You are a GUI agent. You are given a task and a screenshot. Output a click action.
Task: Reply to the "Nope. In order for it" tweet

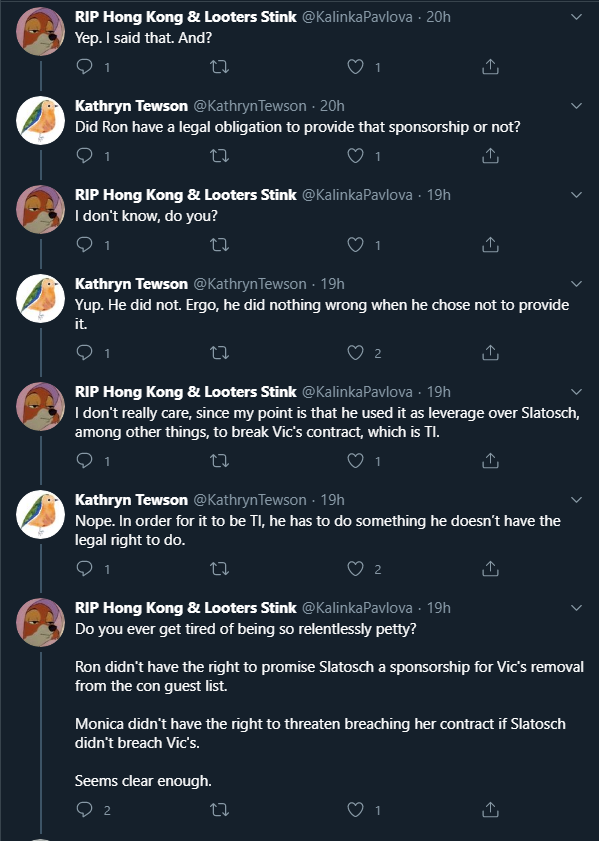[85, 569]
